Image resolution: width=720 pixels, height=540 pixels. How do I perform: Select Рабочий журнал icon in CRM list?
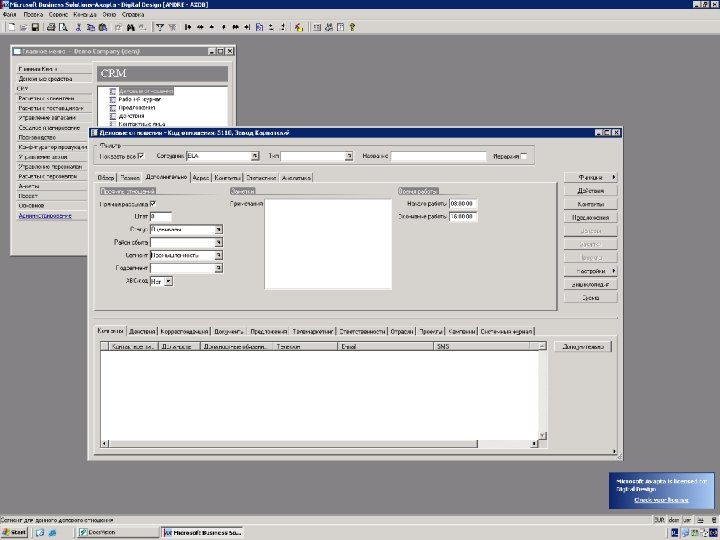point(112,99)
